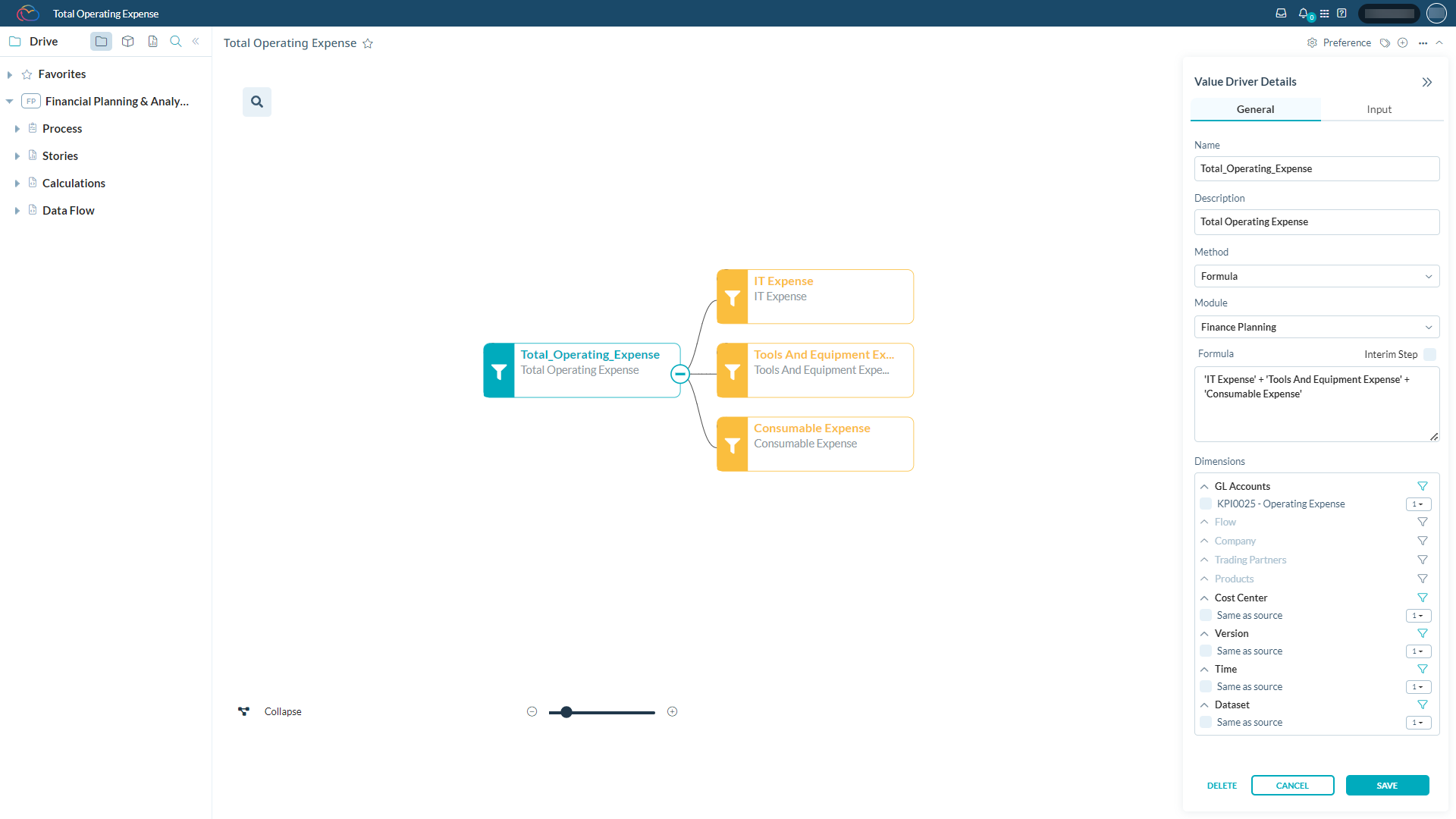Click the tags icon beside Preference
This screenshot has height=819, width=1456.
click(1385, 43)
